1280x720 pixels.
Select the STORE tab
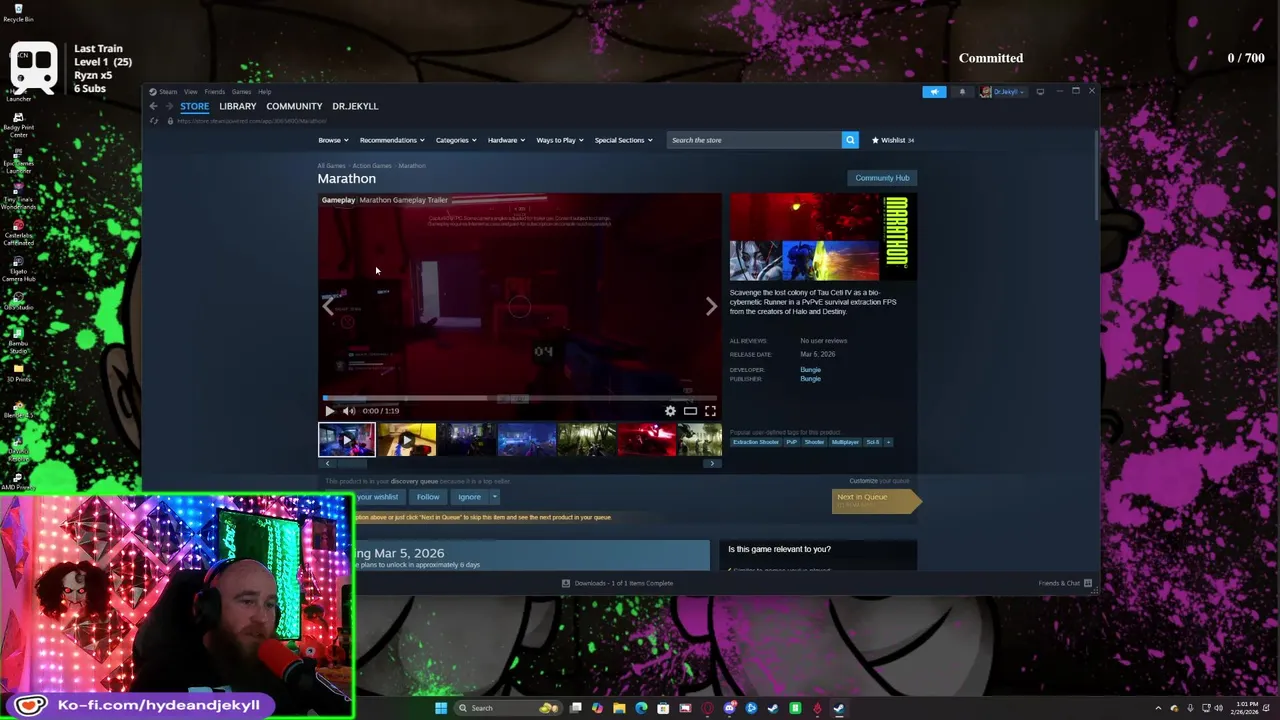click(x=194, y=106)
